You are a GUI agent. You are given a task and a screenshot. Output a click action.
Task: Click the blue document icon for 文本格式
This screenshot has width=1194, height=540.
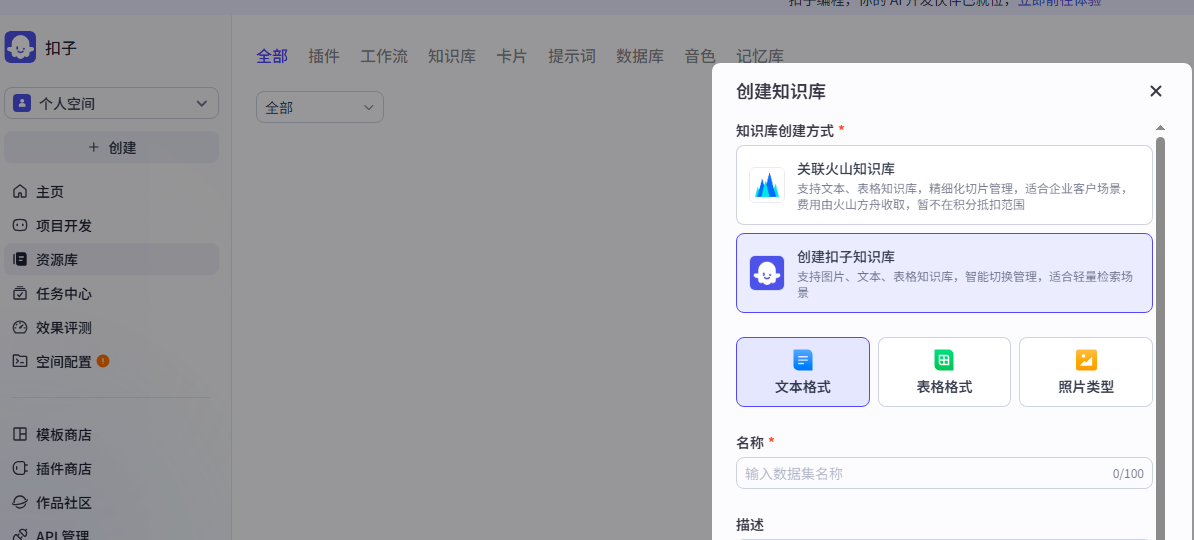803,360
